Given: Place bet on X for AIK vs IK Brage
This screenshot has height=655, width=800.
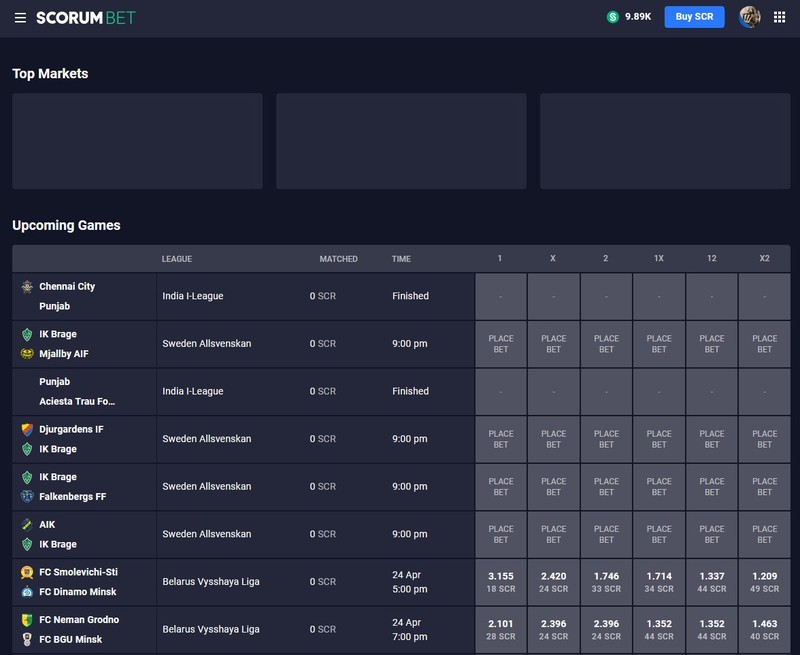Looking at the screenshot, I should [x=554, y=535].
